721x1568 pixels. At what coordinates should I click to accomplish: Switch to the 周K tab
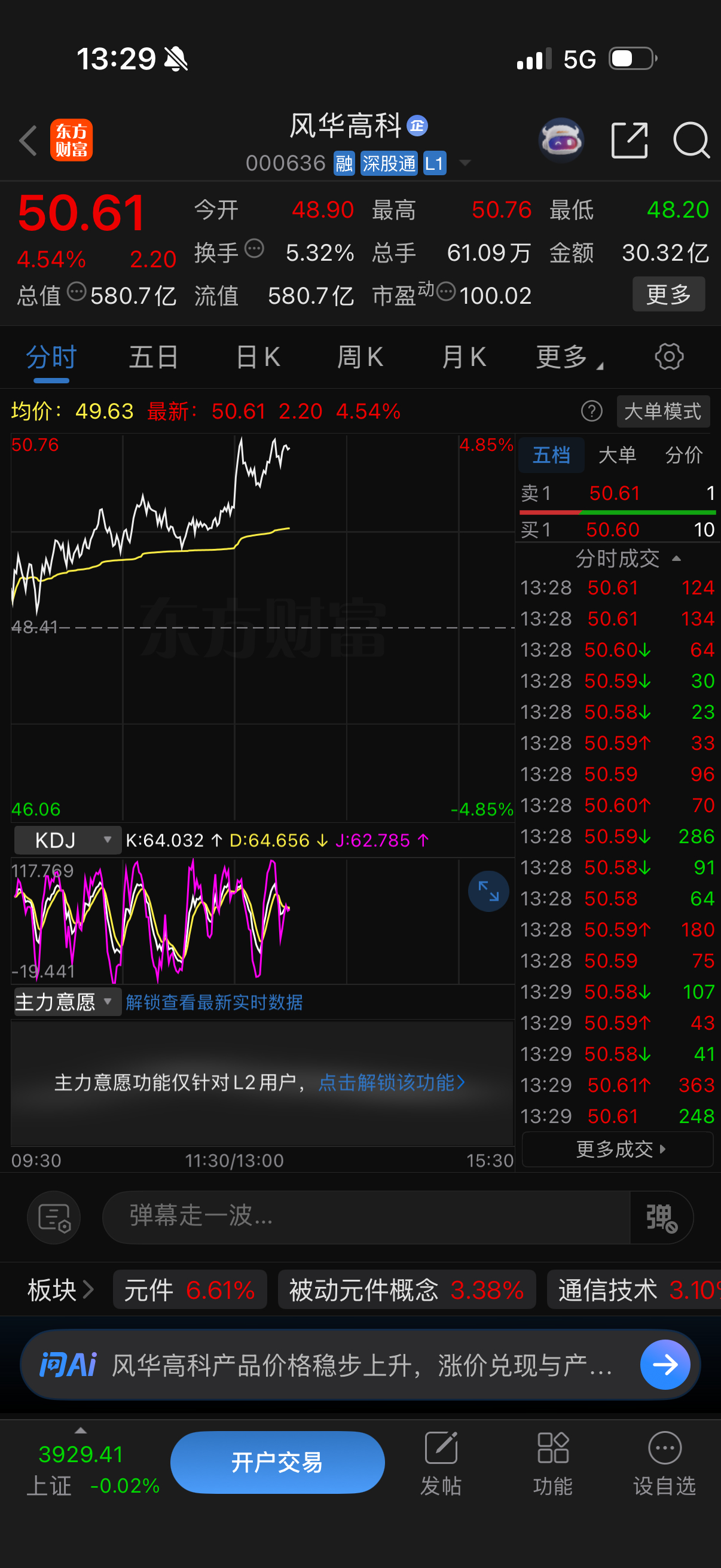click(x=360, y=356)
